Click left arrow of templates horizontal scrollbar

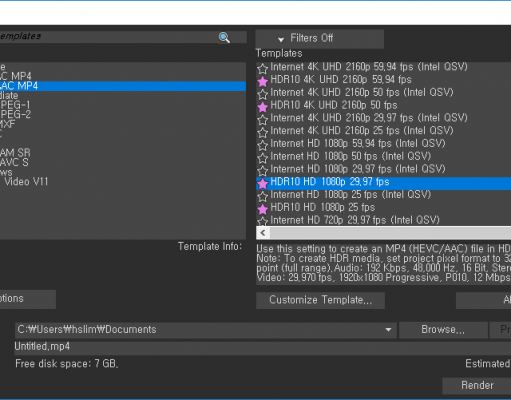click(263, 233)
